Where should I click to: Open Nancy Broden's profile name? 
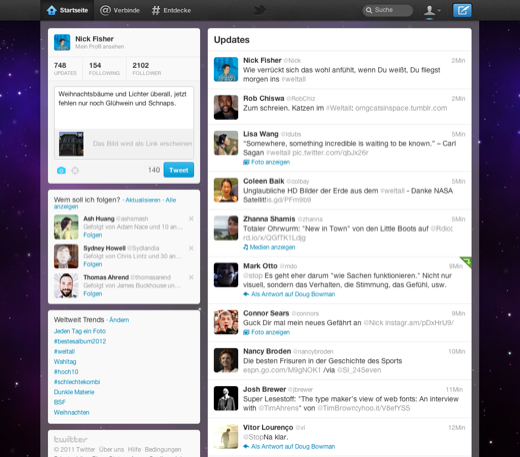pos(267,351)
